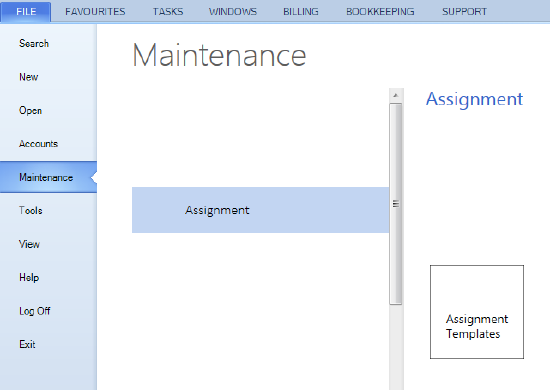Select Maintenance in the sidebar
This screenshot has width=550, height=390.
[48, 177]
